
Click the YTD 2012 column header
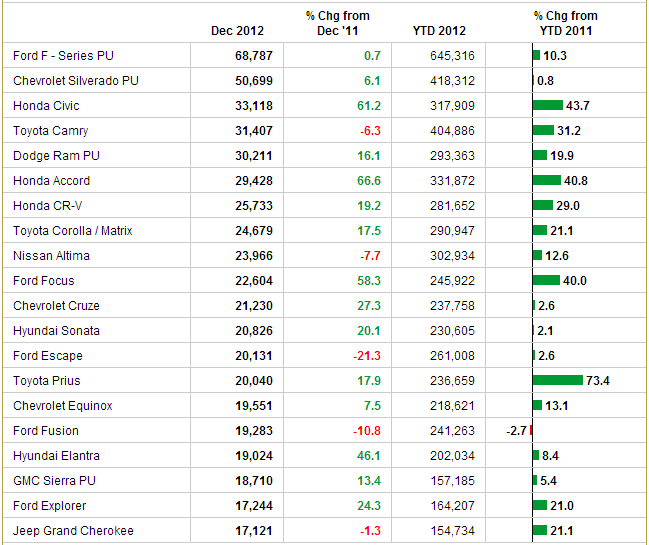click(x=439, y=31)
